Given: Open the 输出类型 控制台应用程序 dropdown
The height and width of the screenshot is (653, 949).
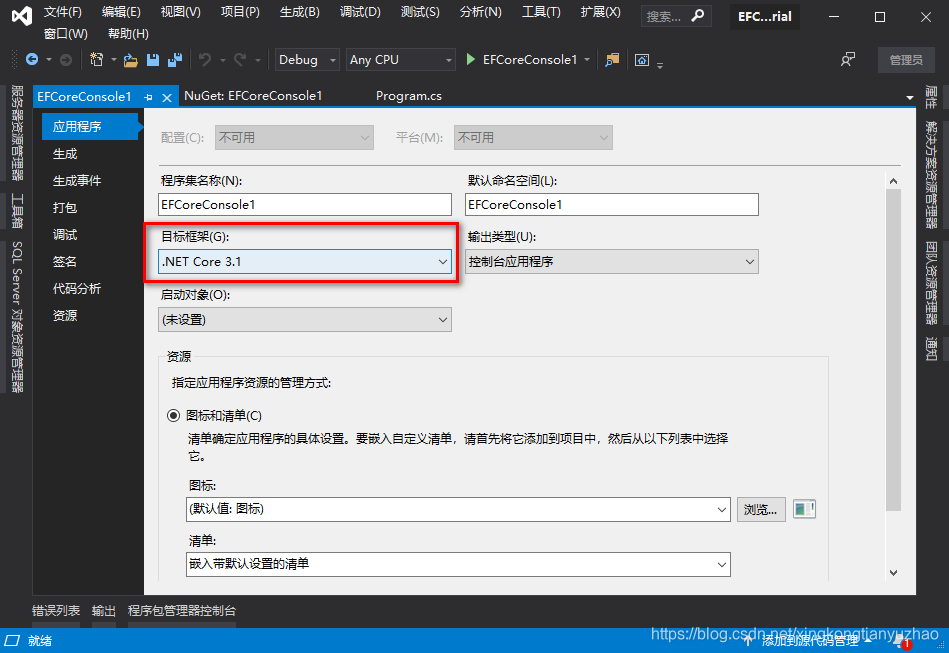Looking at the screenshot, I should coord(611,261).
